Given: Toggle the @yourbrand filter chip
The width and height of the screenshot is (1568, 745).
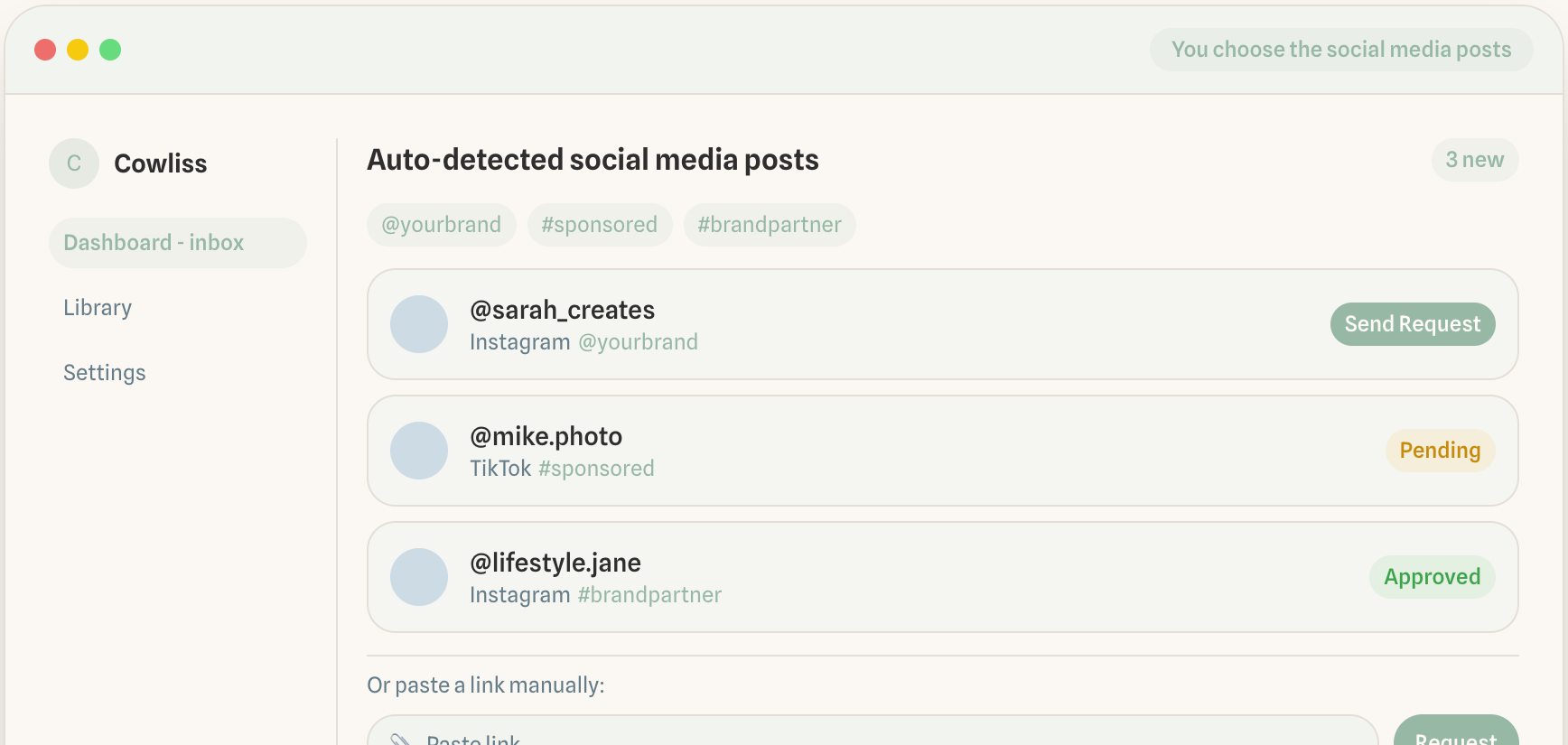Looking at the screenshot, I should point(441,225).
